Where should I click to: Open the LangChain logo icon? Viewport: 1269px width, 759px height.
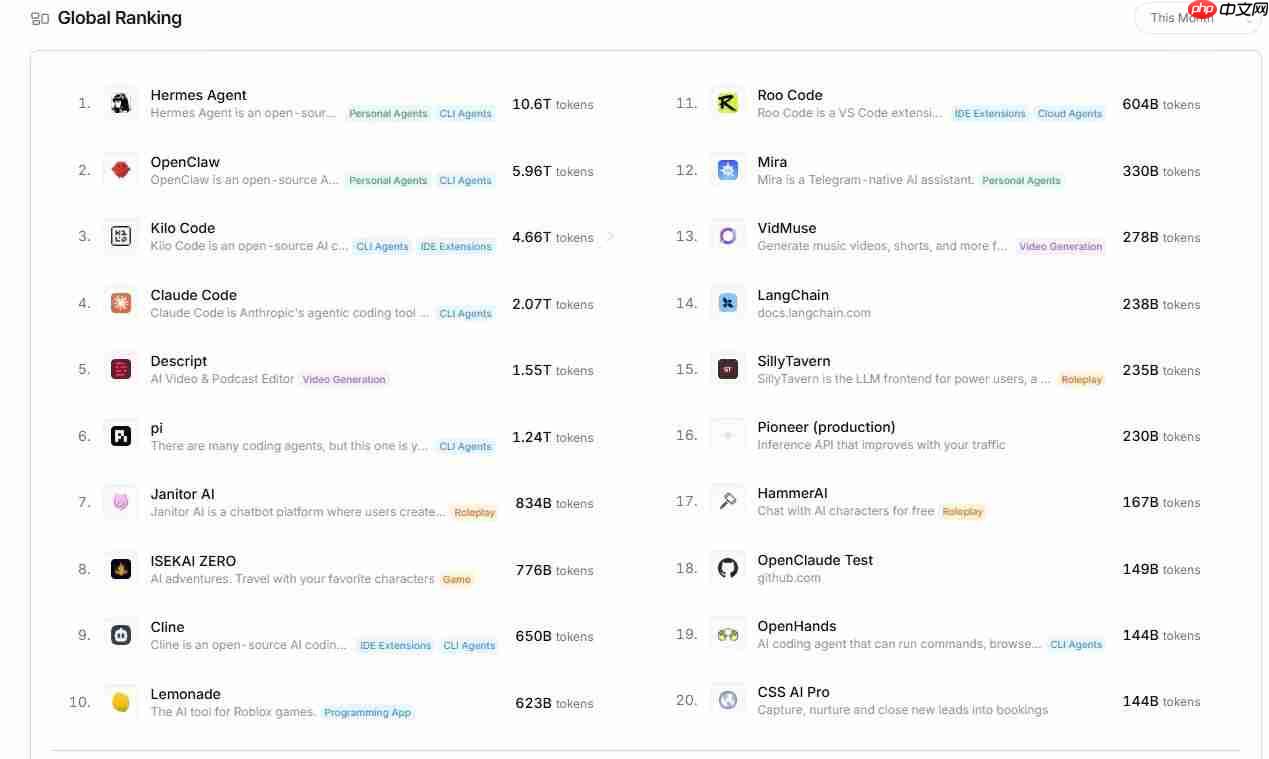coord(728,303)
